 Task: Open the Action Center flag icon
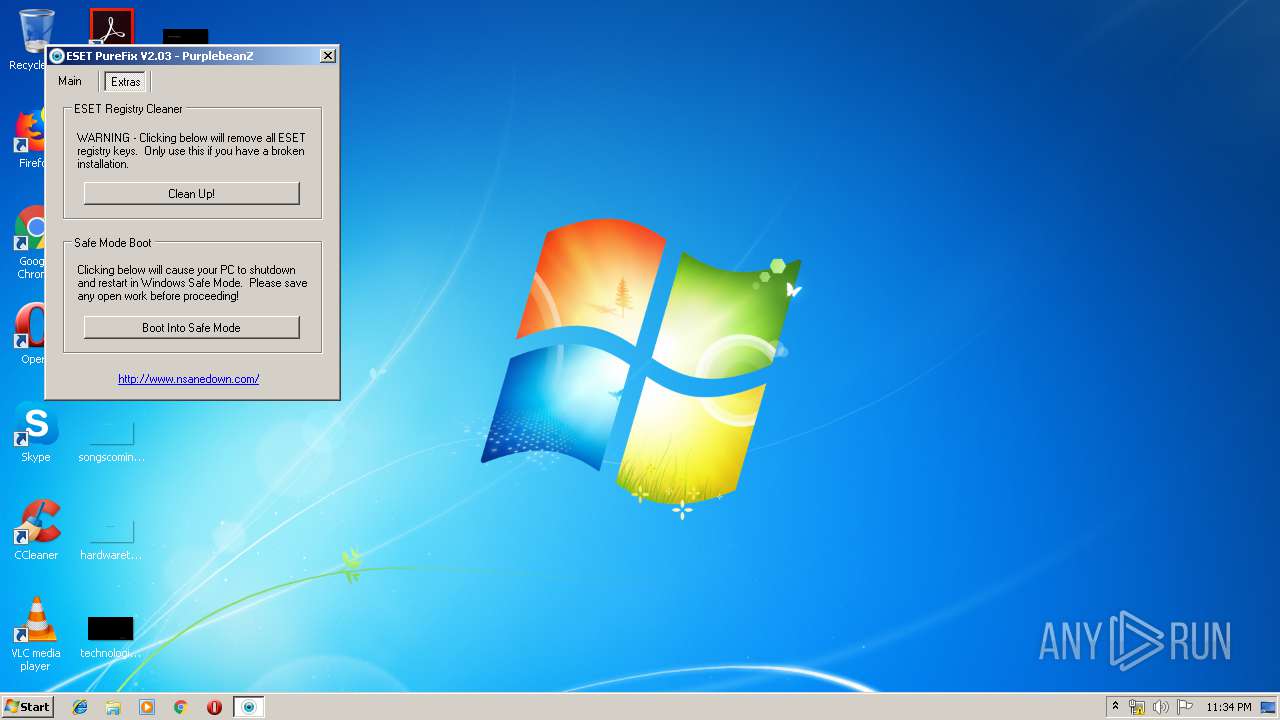(x=1185, y=707)
